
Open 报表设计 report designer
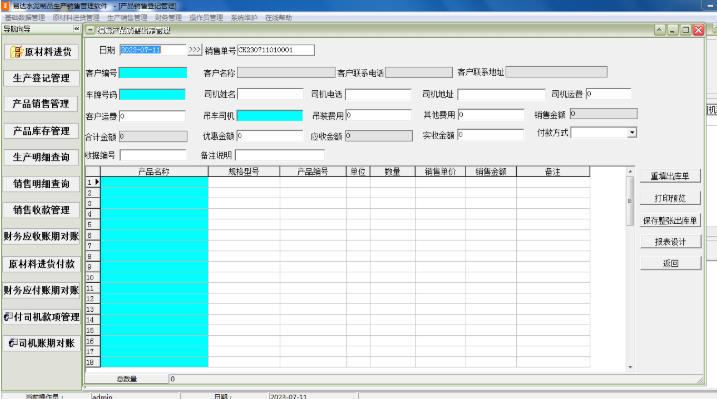[x=670, y=242]
